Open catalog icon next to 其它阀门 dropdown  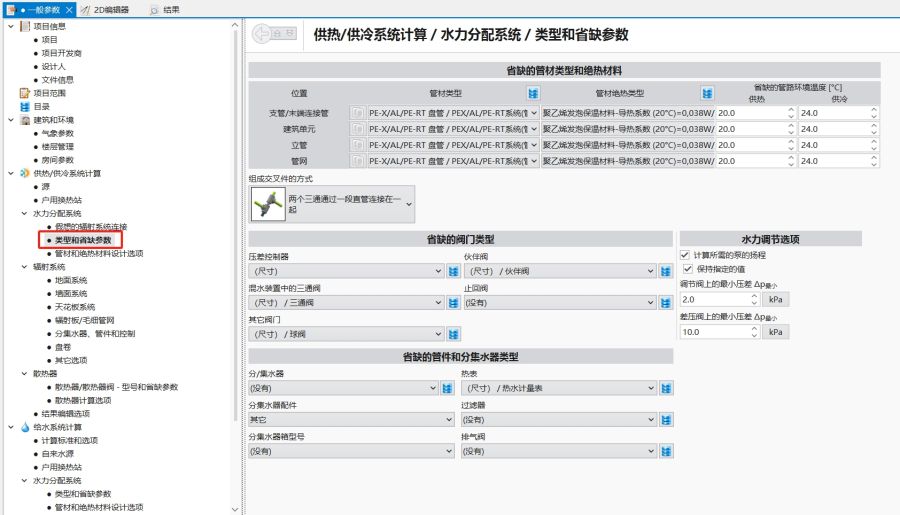pos(453,334)
